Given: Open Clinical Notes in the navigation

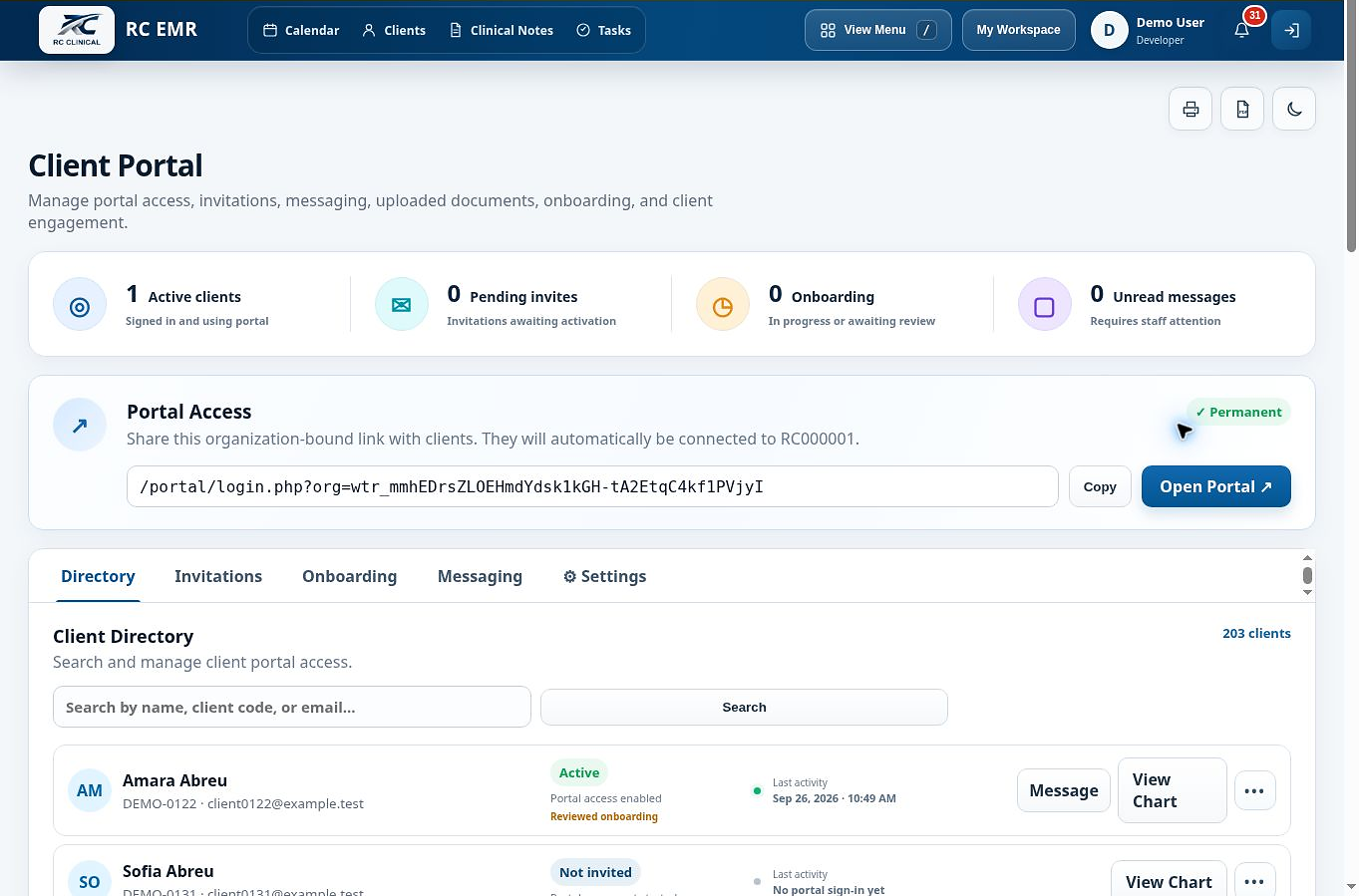Looking at the screenshot, I should coord(502,30).
